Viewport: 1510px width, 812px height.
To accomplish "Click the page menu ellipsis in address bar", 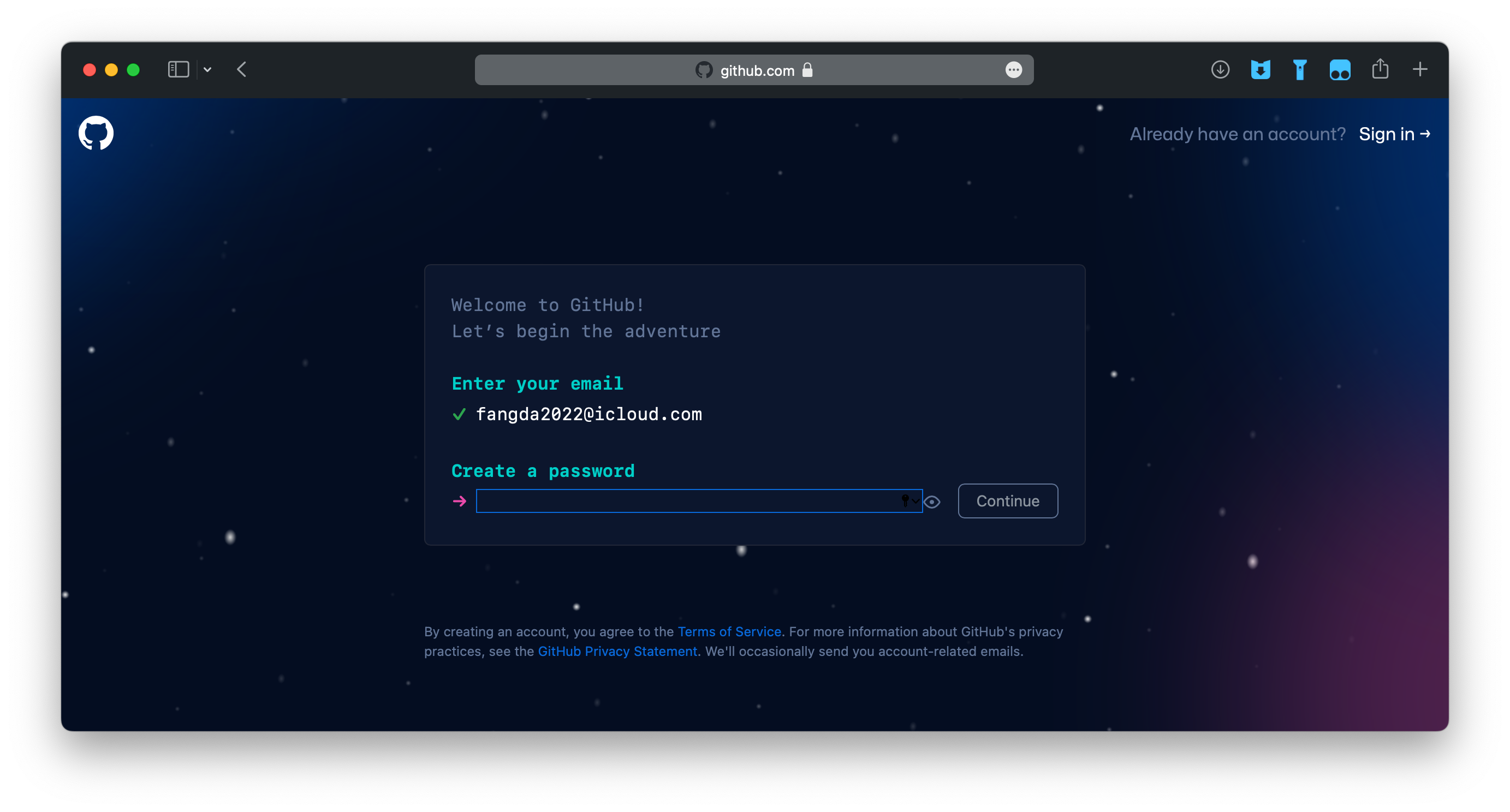I will coord(1014,70).
